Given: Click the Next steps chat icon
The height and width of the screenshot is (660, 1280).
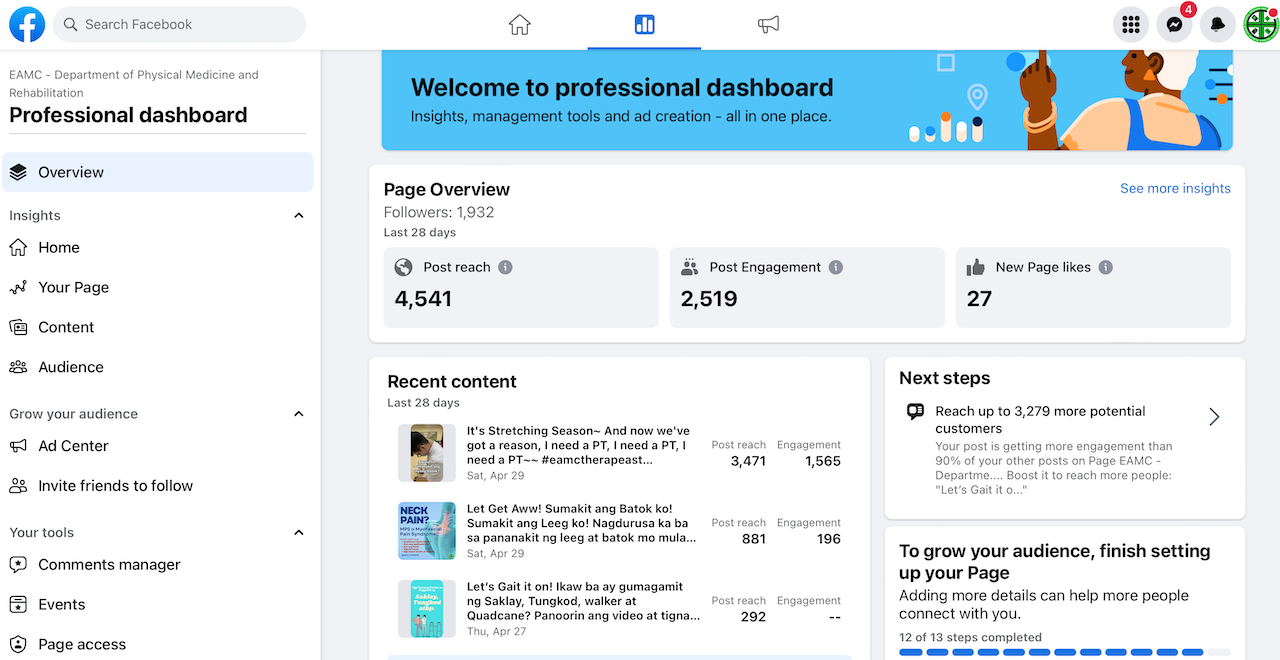Looking at the screenshot, I should 915,411.
